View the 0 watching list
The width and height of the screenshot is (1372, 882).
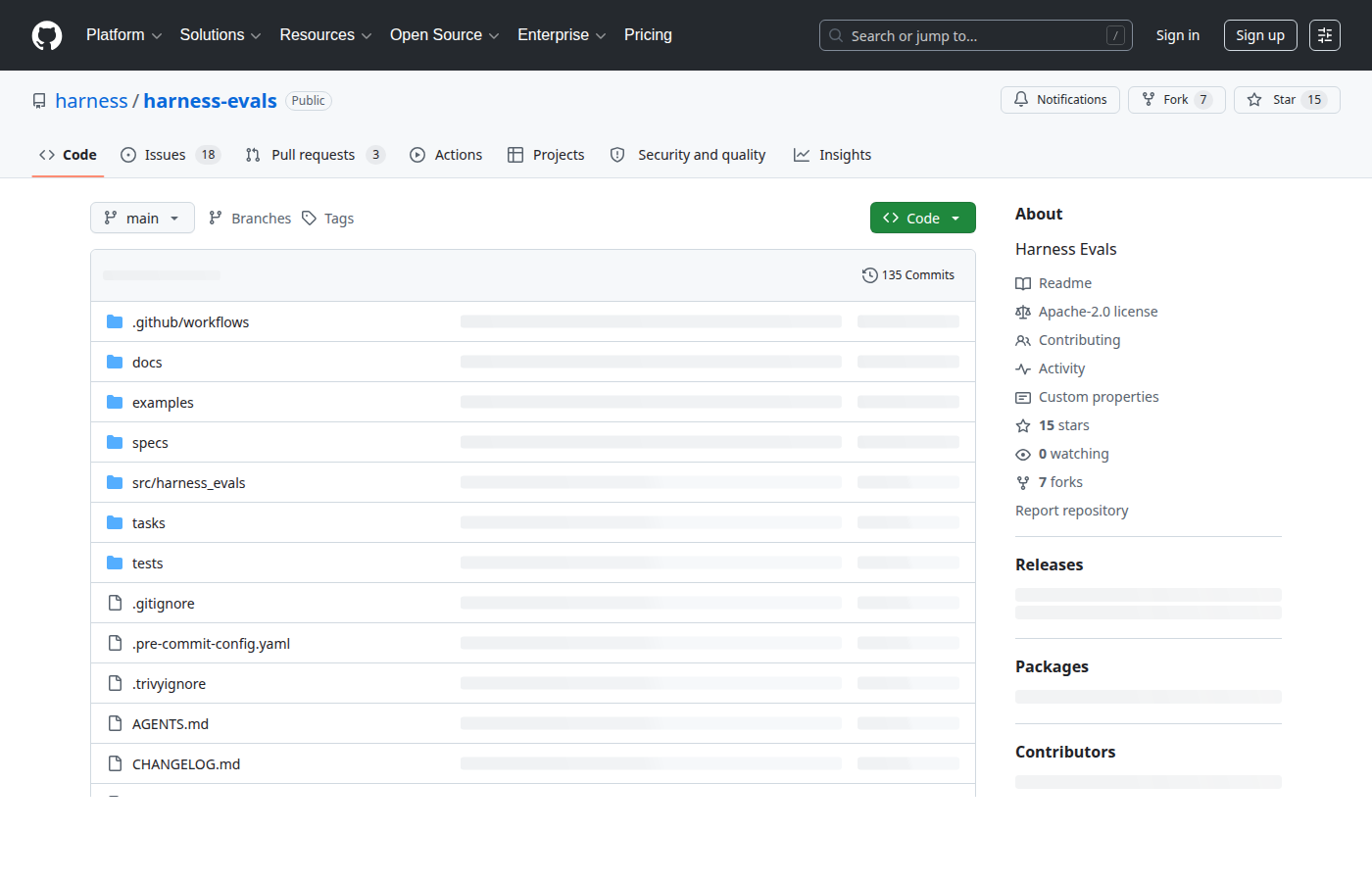point(1062,454)
